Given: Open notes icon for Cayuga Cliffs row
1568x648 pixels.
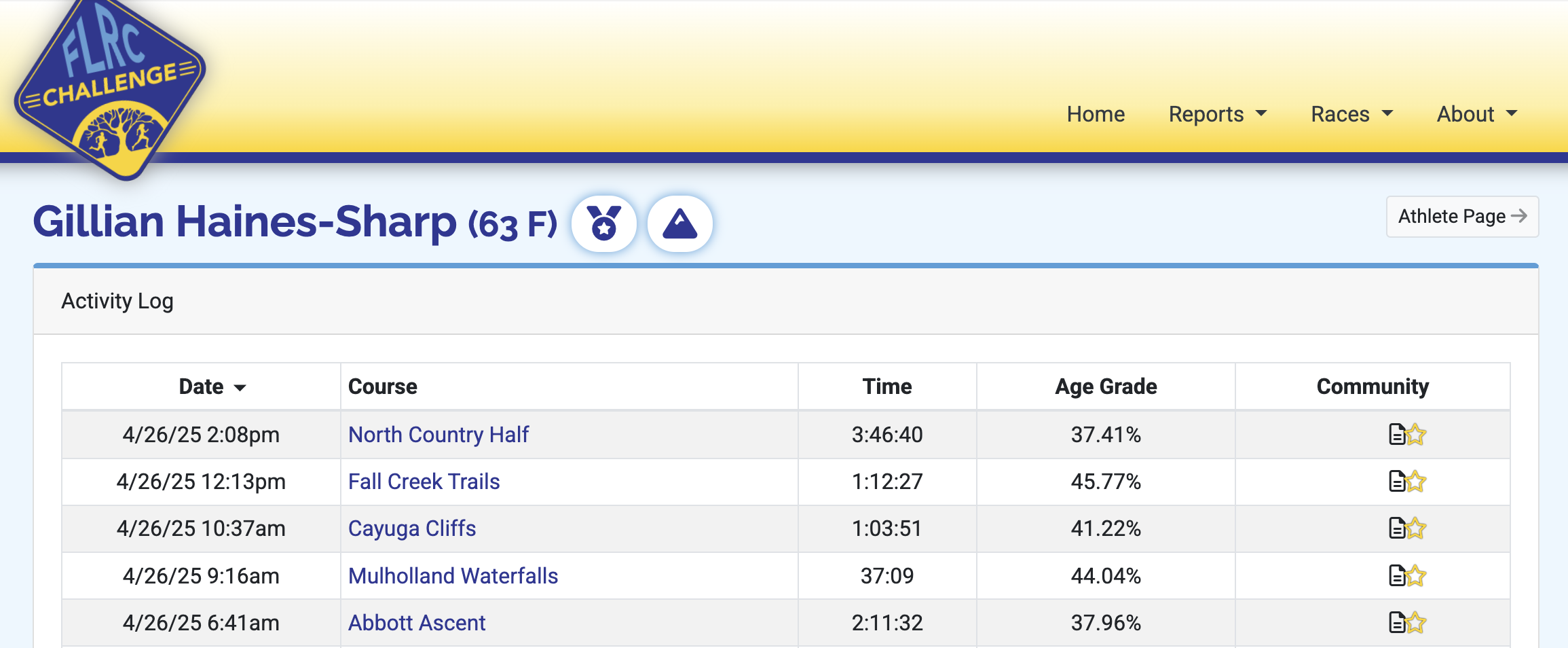Looking at the screenshot, I should pos(1397,528).
